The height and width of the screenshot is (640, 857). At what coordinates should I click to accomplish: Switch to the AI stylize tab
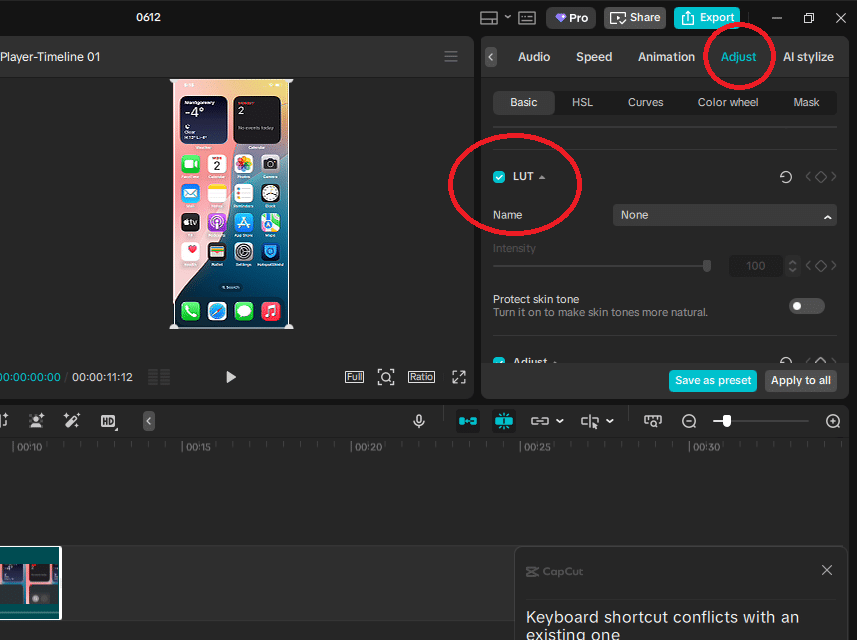point(808,57)
